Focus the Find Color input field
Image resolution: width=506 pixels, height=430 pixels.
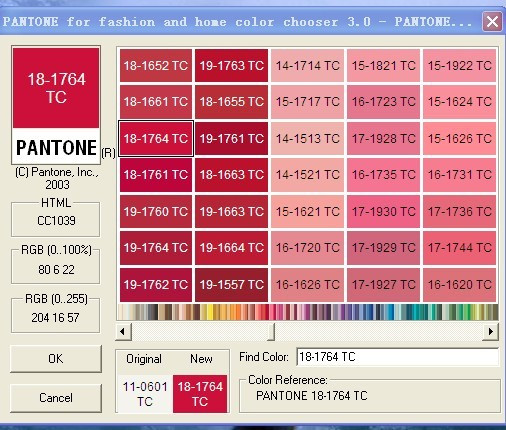pos(398,357)
